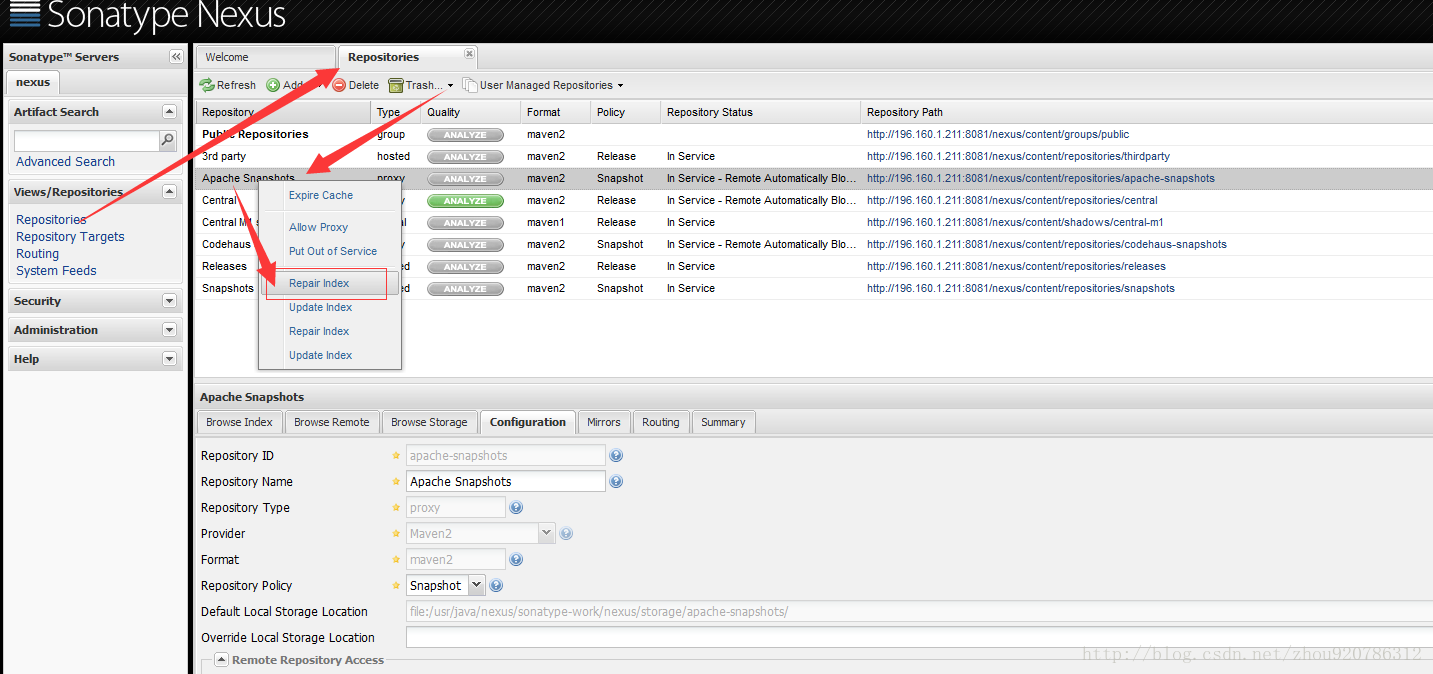Click the help icon beside Repository Type
This screenshot has height=674, width=1433.
click(516, 507)
